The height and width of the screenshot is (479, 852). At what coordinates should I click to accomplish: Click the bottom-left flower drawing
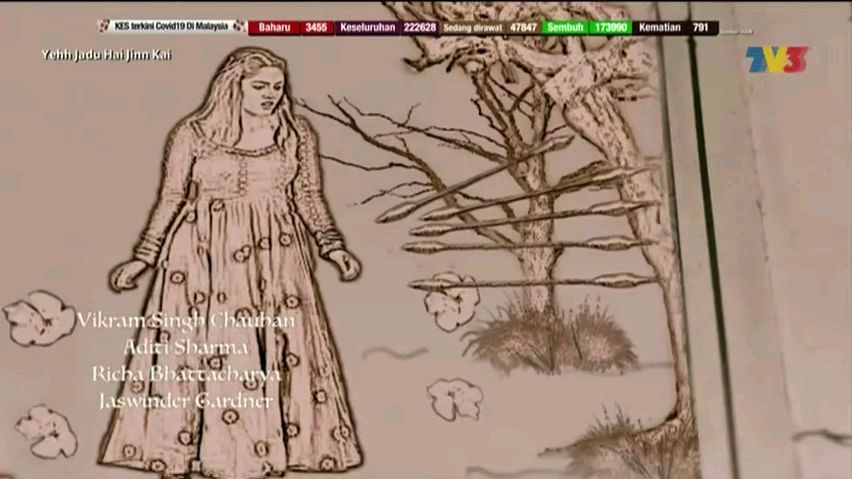coord(46,429)
